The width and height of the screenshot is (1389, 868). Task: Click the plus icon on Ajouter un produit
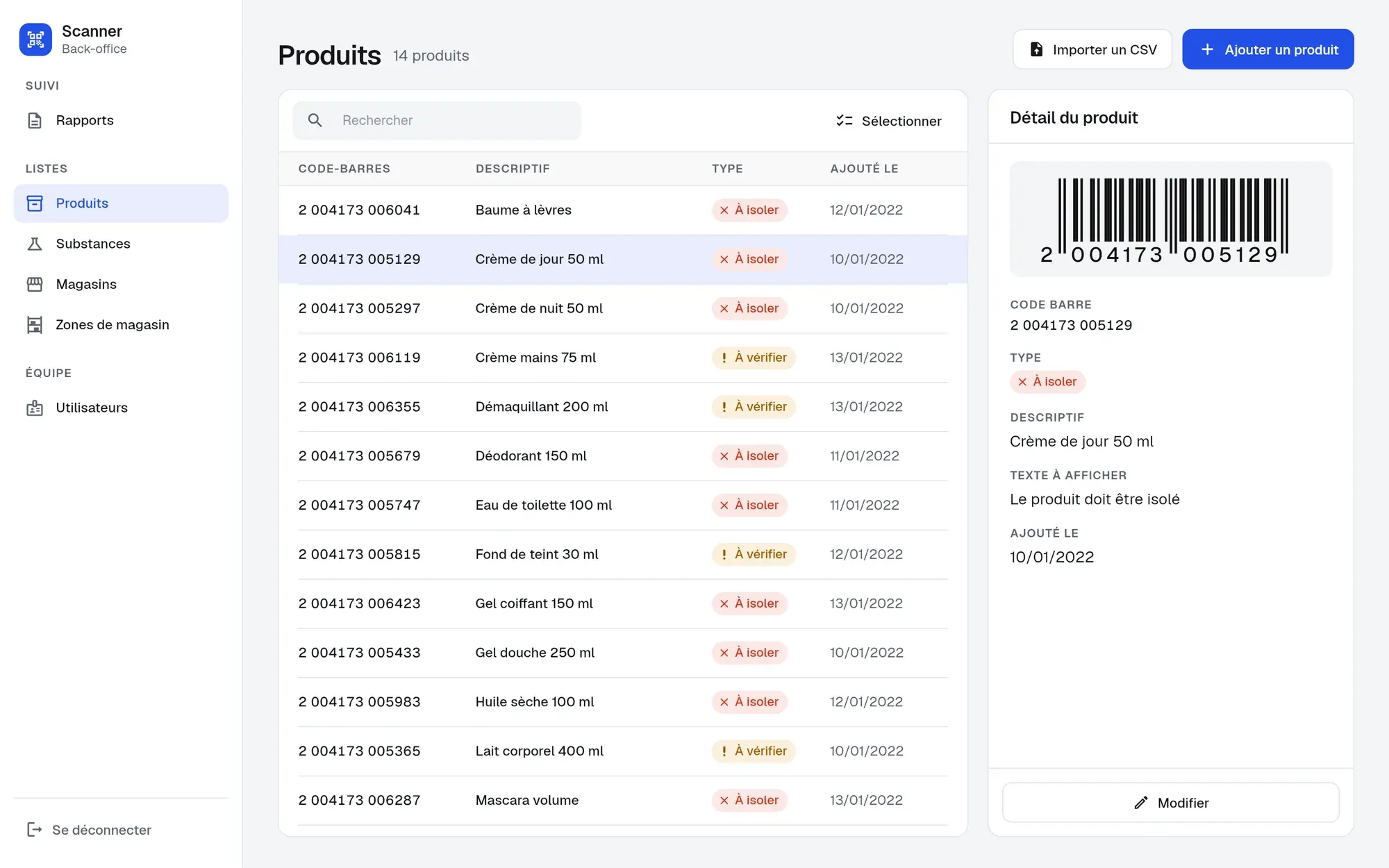tap(1207, 49)
